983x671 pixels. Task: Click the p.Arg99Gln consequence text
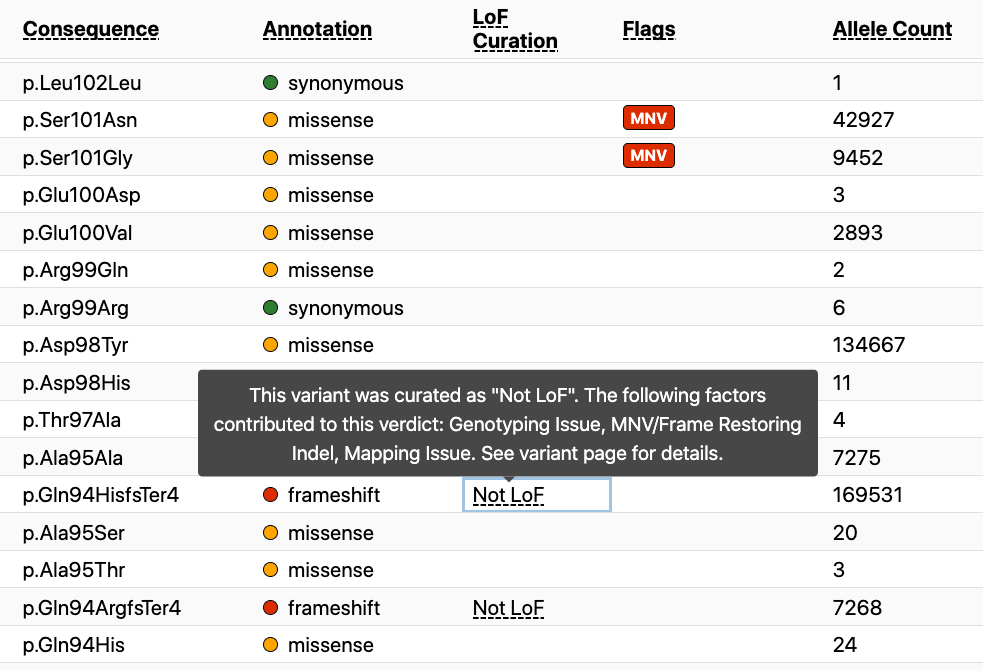(75, 270)
